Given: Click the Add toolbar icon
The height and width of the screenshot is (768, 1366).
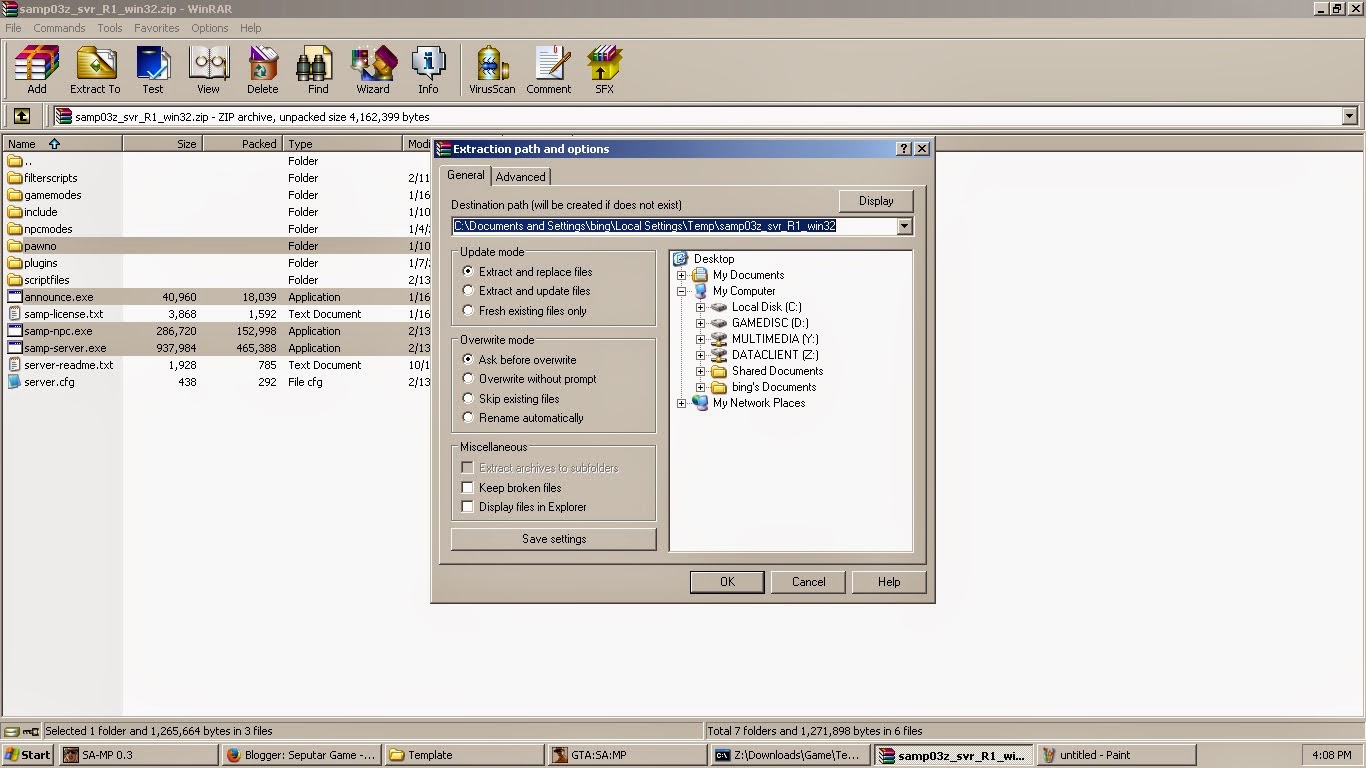Looking at the screenshot, I should [x=36, y=64].
